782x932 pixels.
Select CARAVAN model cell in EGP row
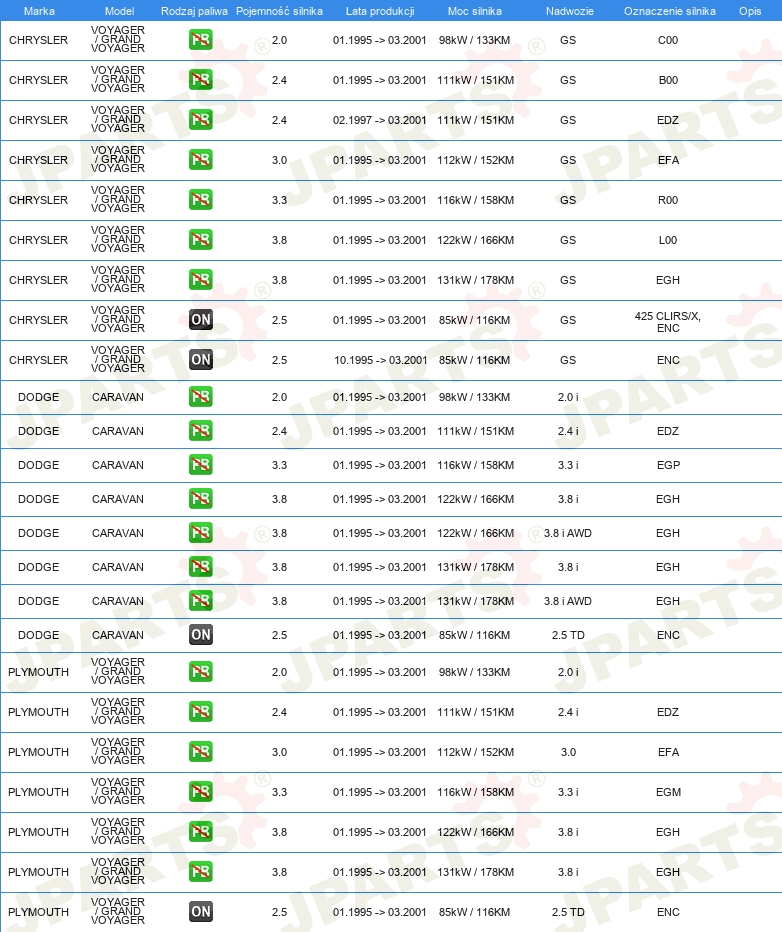[118, 465]
